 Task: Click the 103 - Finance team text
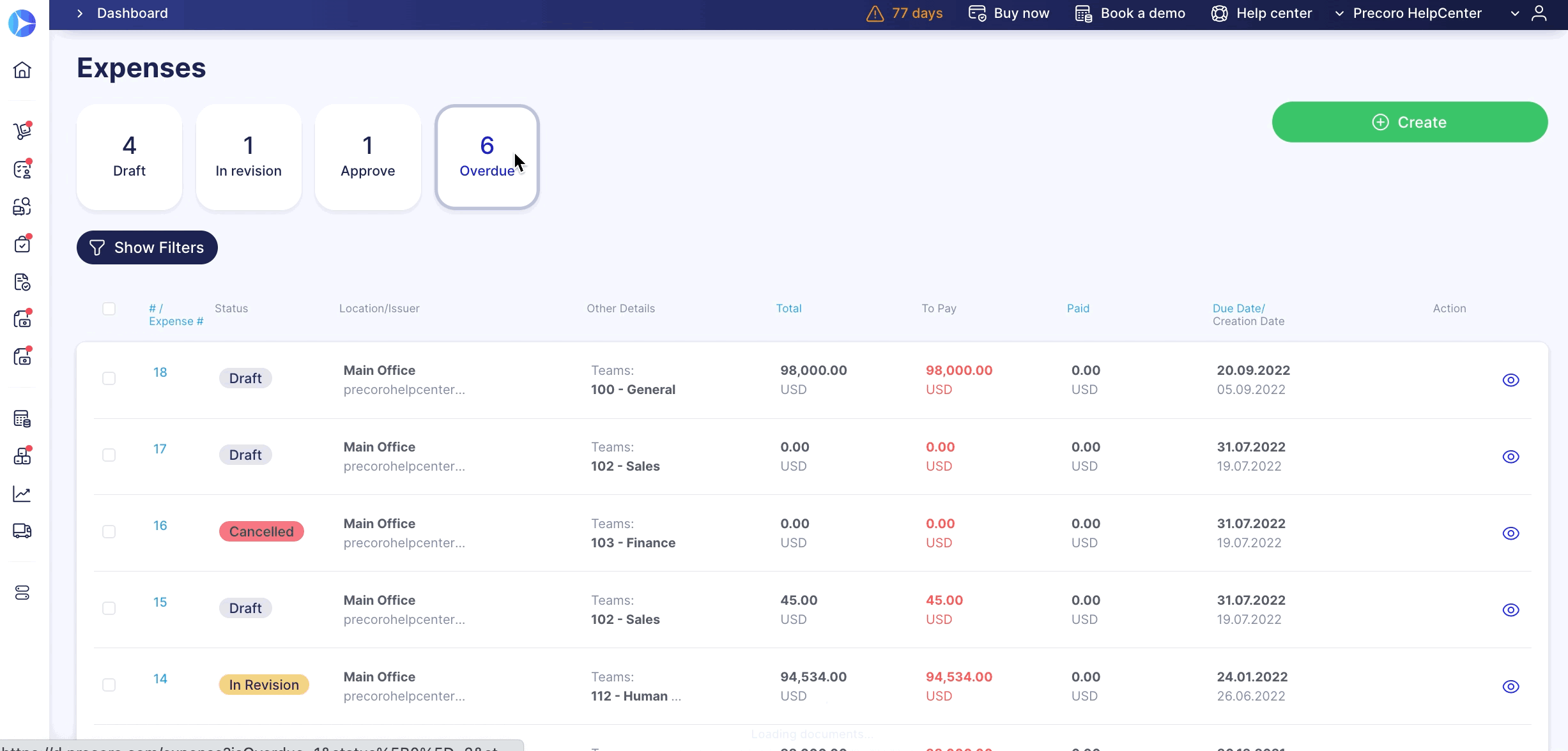[633, 543]
